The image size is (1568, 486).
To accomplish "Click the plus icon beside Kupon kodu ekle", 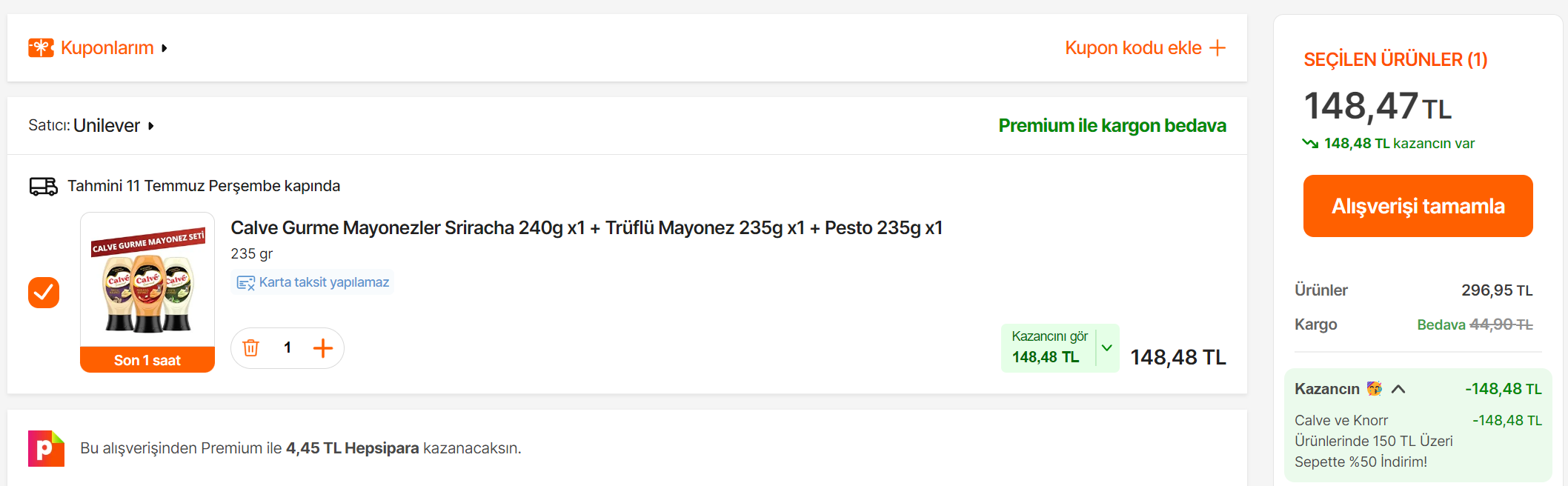I will [x=1217, y=48].
